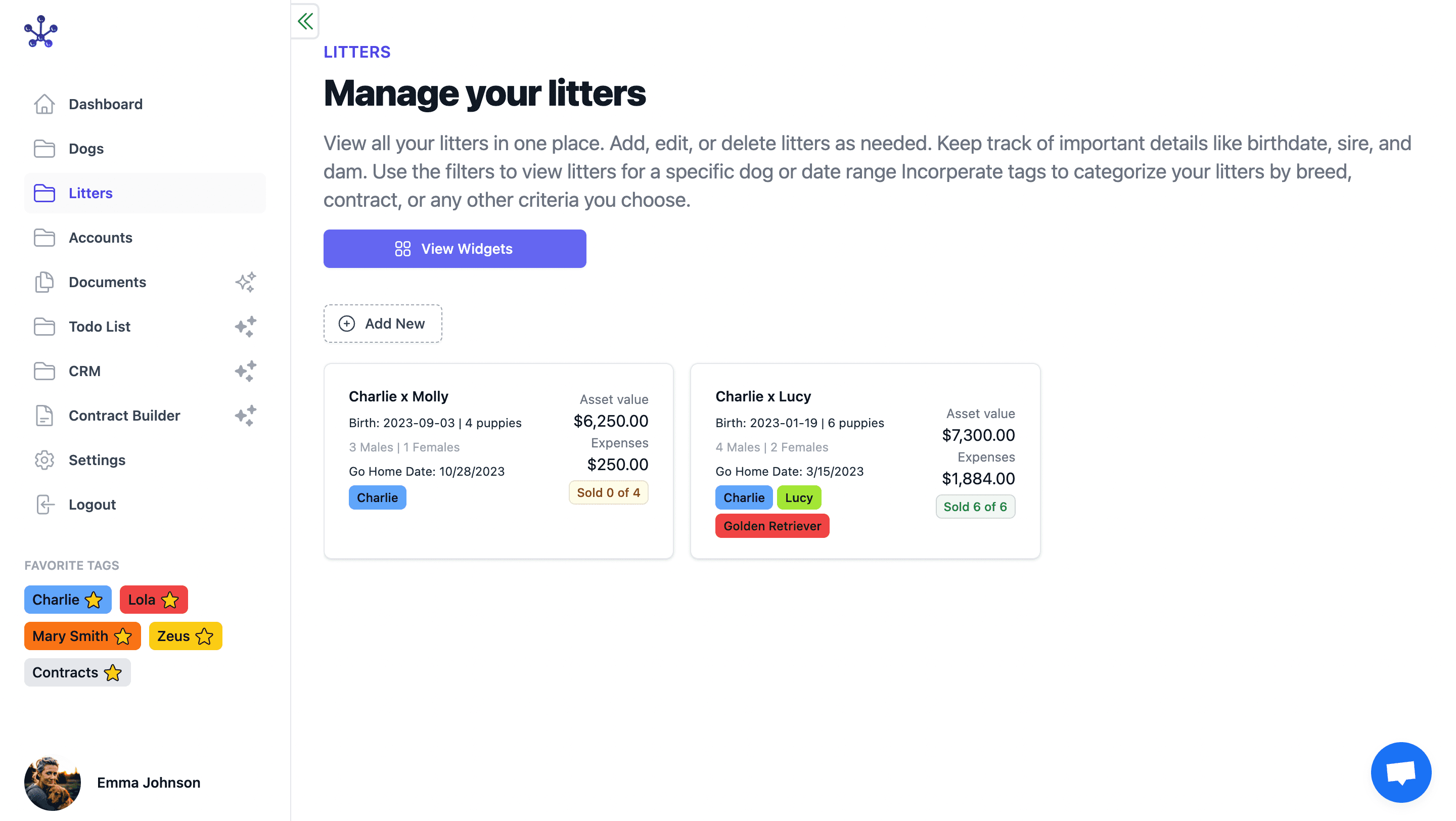The height and width of the screenshot is (821, 1456).
Task: Select the Accounts entry in the sidebar
Action: (100, 237)
